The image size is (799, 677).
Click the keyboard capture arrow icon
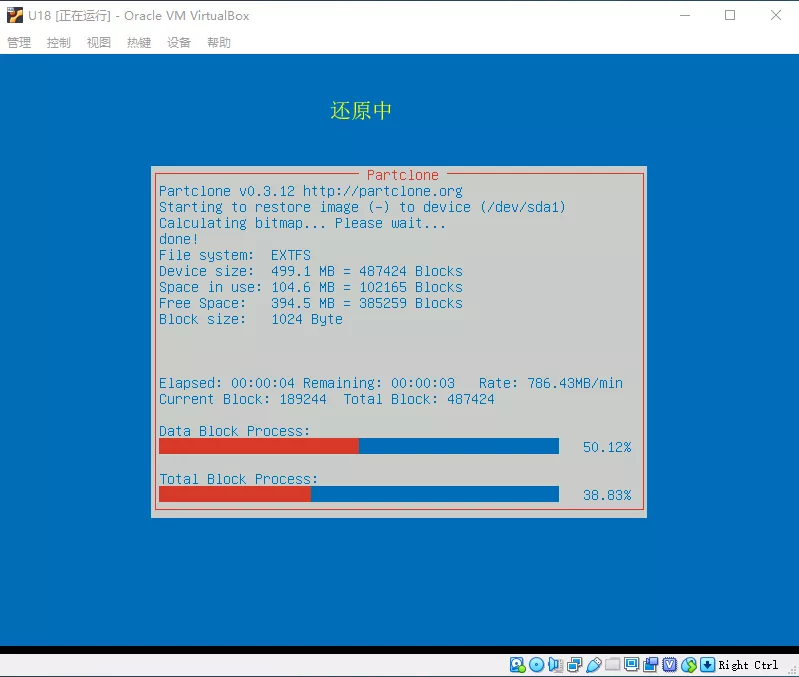[708, 665]
